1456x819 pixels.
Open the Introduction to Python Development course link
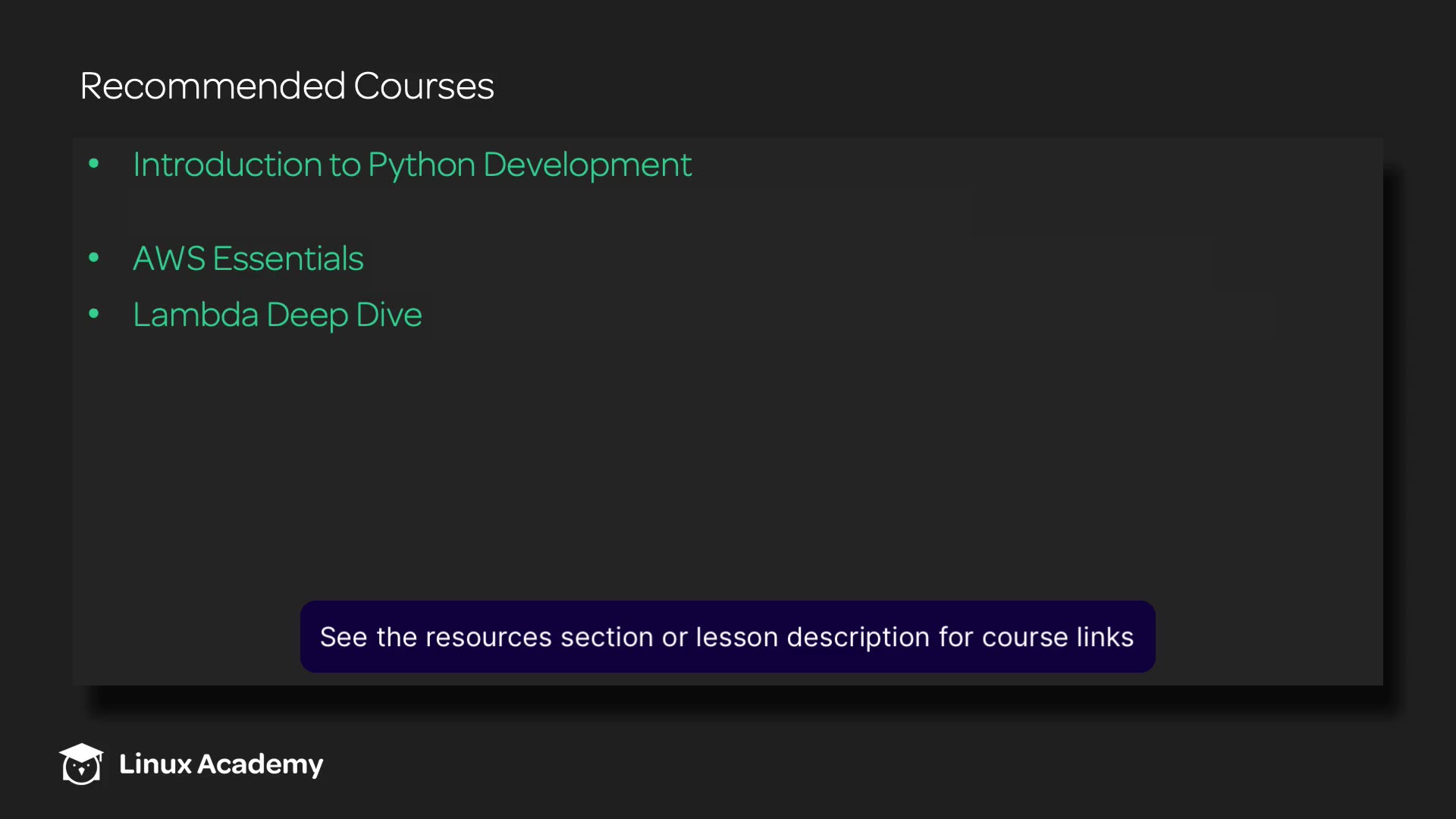412,165
